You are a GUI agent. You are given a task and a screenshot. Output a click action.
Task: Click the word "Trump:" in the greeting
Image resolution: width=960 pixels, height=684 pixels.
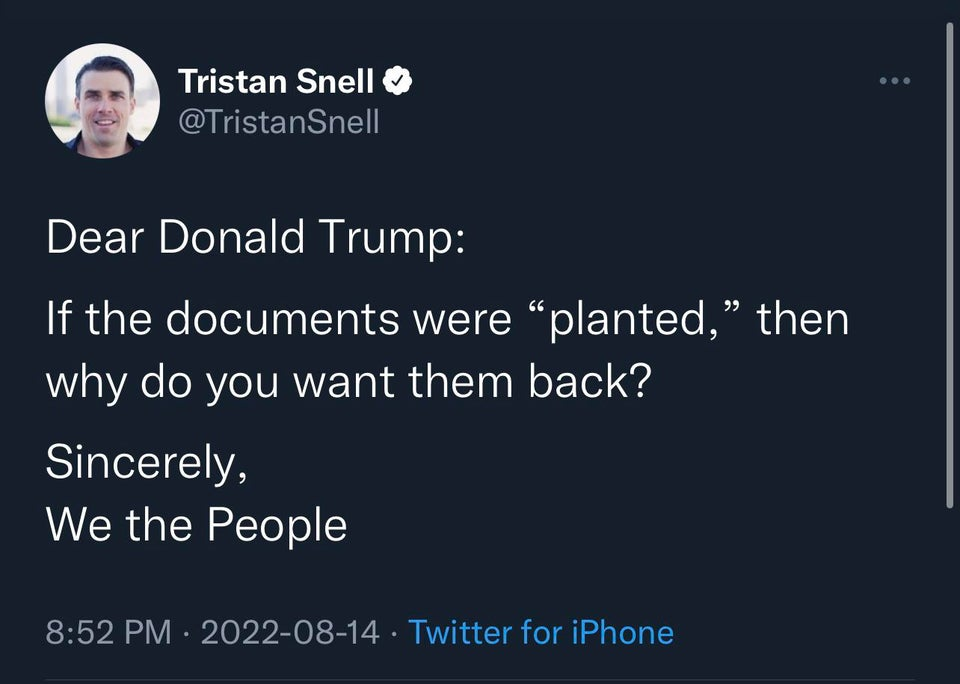click(x=392, y=238)
